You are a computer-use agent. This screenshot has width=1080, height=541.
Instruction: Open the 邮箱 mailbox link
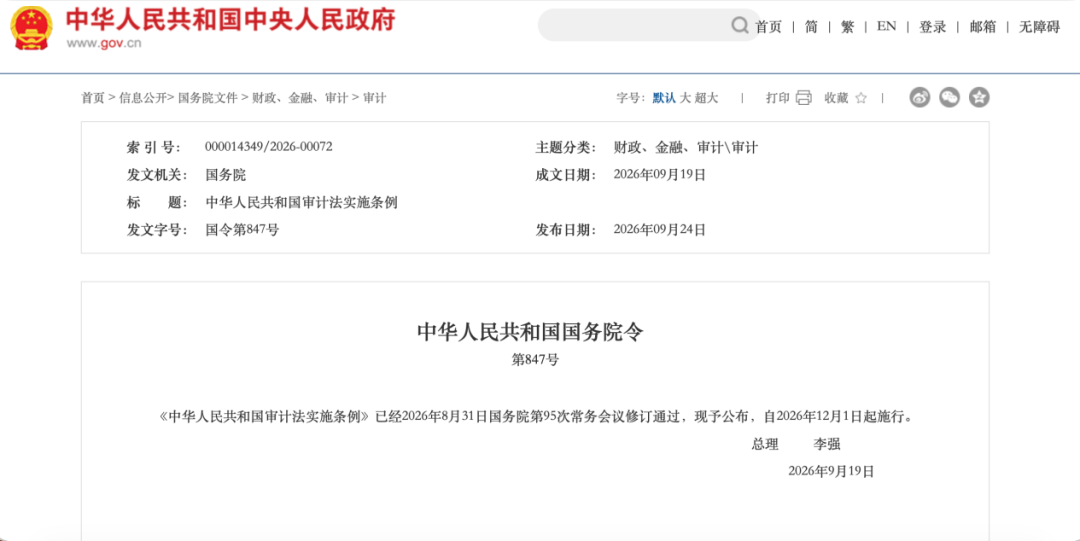click(983, 27)
